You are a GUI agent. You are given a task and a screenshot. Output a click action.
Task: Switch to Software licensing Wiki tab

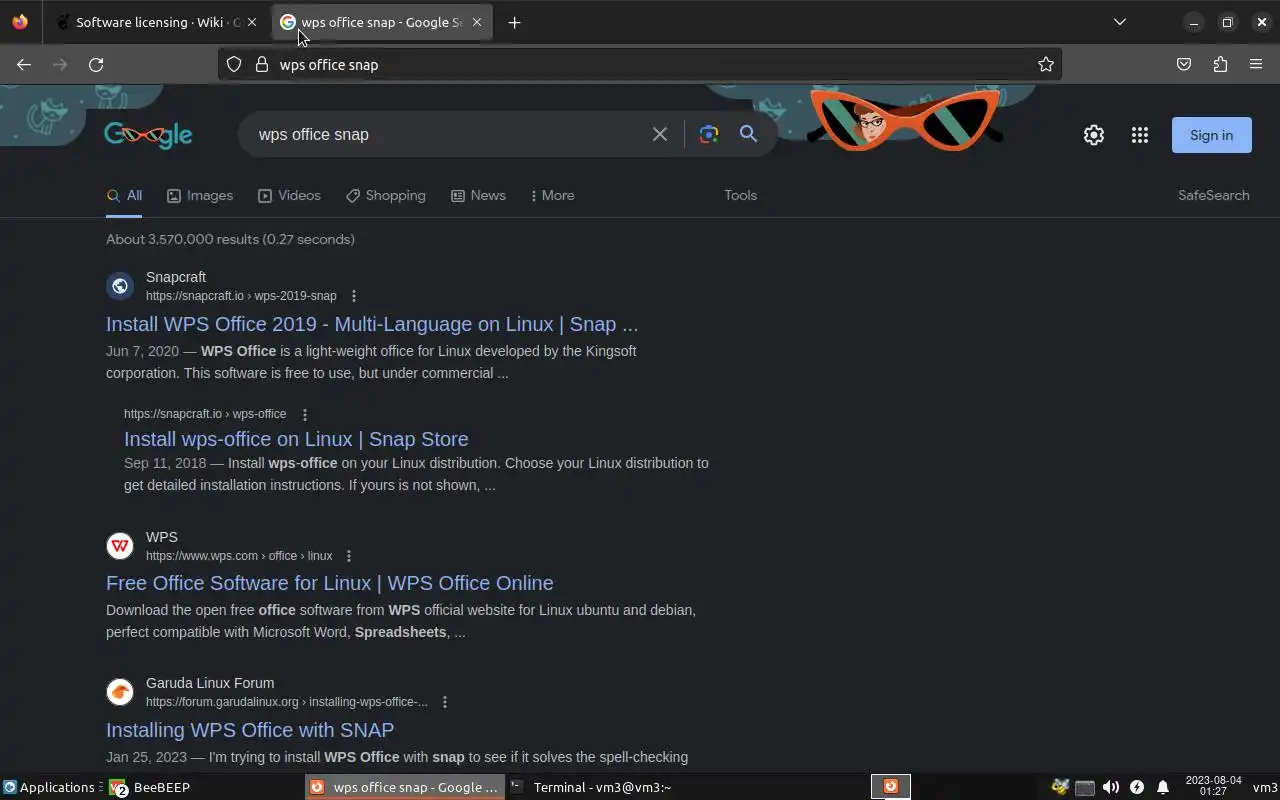point(148,22)
